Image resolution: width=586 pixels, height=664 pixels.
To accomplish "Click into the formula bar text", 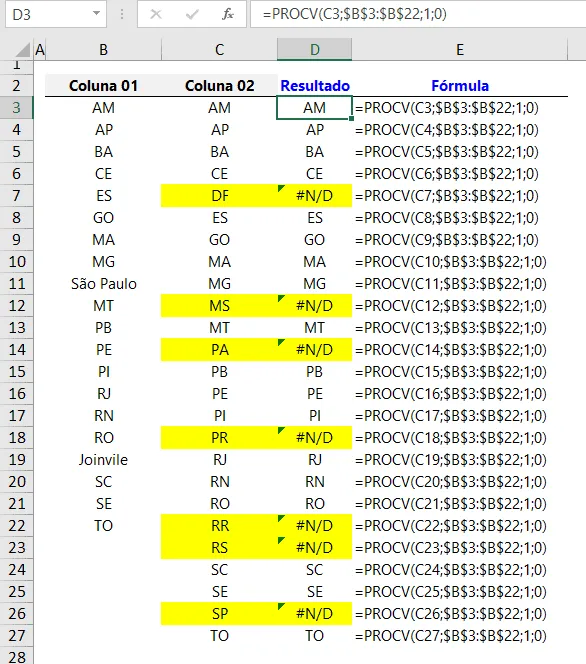I will [x=418, y=14].
